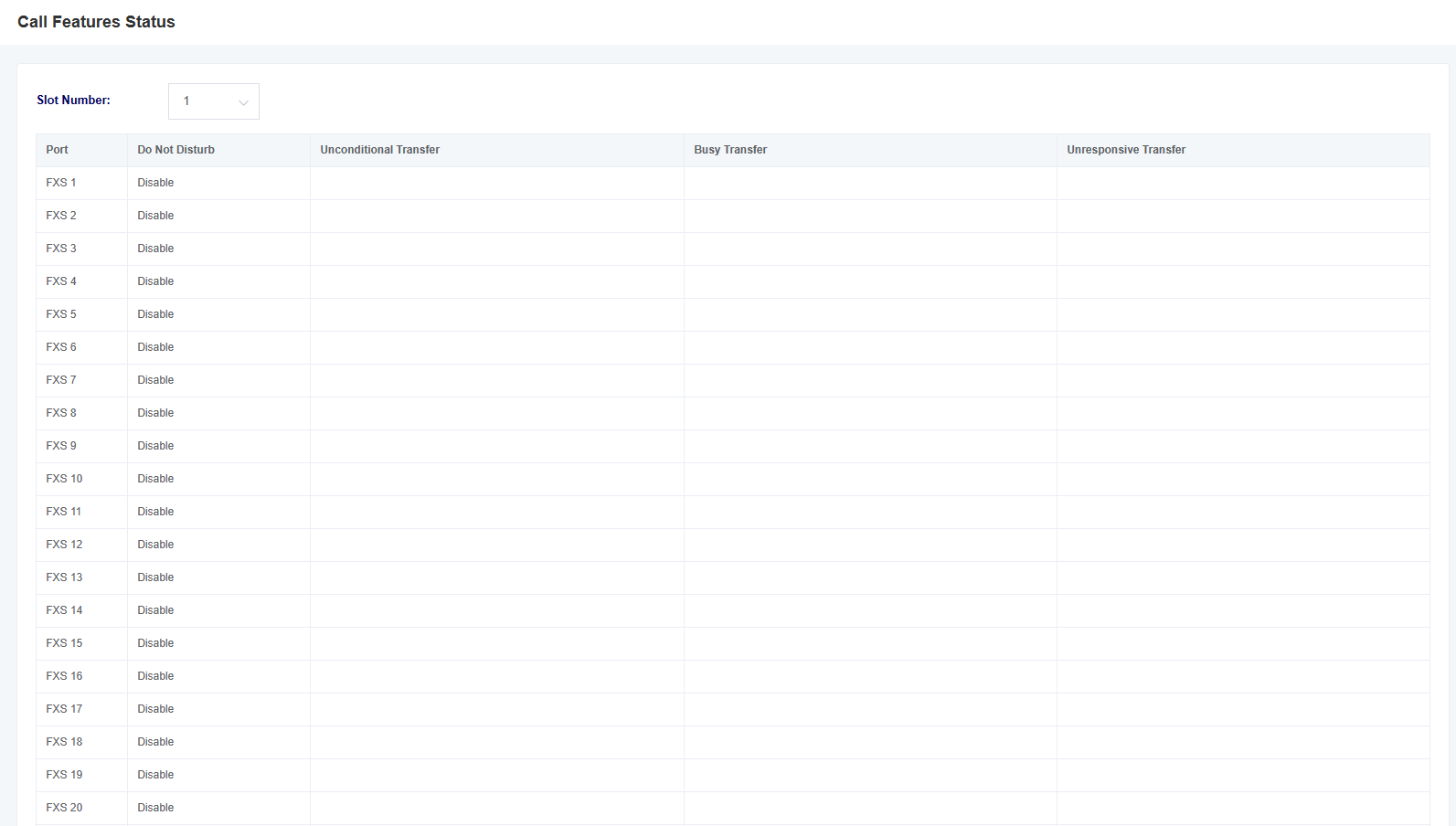Select the FXS 4 port cell

tap(81, 281)
